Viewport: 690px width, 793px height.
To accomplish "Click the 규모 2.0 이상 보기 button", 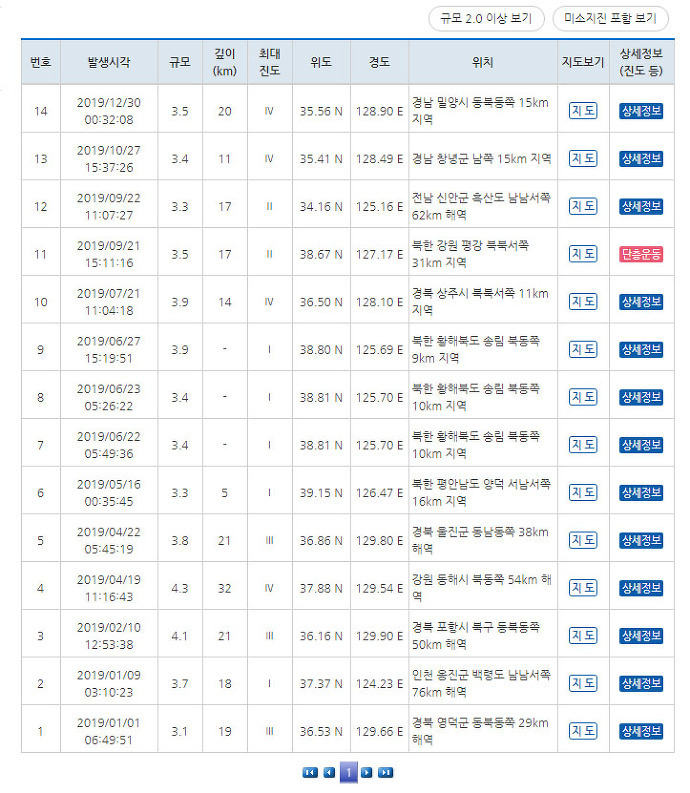I will (x=486, y=19).
